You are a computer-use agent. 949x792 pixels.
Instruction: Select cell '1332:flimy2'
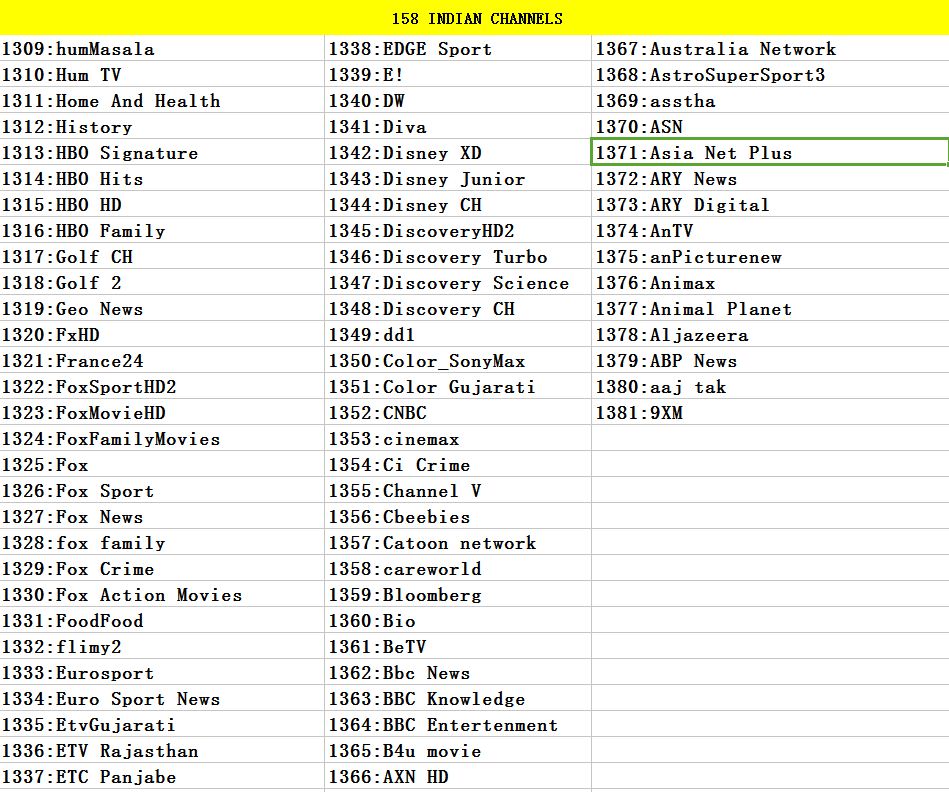point(162,647)
